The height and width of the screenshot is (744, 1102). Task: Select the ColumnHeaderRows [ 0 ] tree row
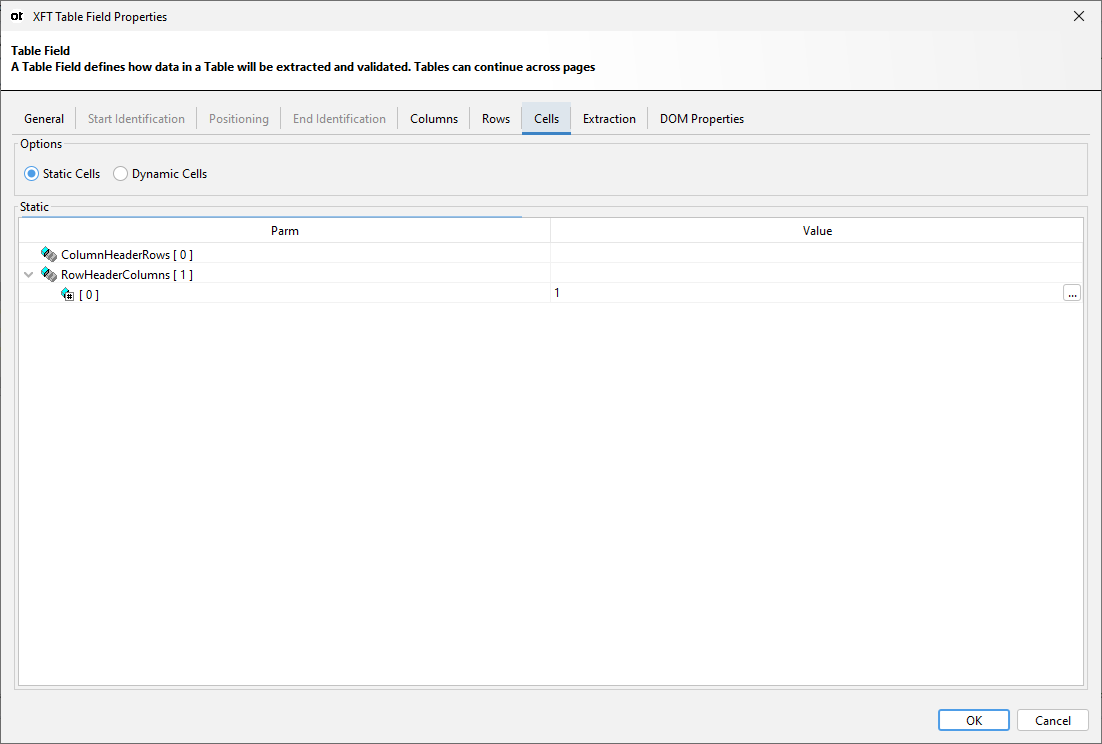(x=127, y=254)
